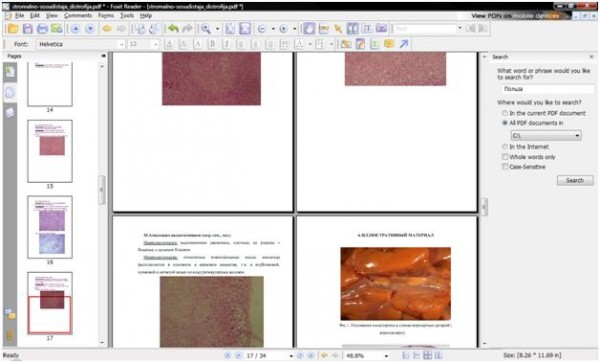Click the Search button in Search panel
Screen dimensions: 600x363
click(x=575, y=181)
